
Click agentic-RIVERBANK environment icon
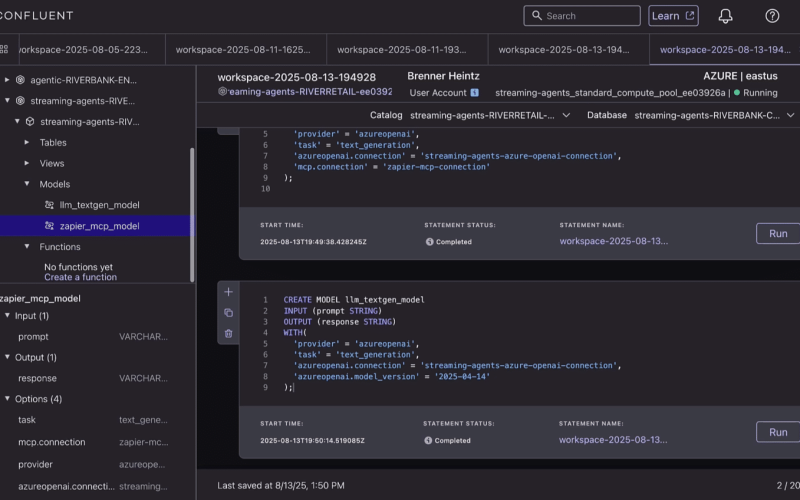(x=20, y=80)
